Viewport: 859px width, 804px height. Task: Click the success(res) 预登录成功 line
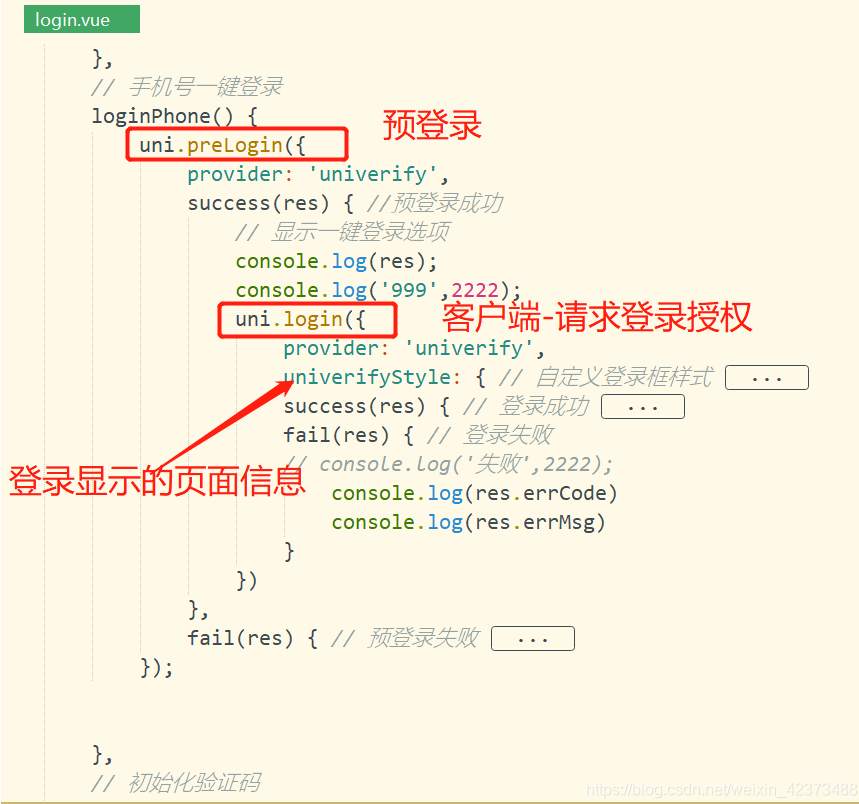[x=344, y=204]
